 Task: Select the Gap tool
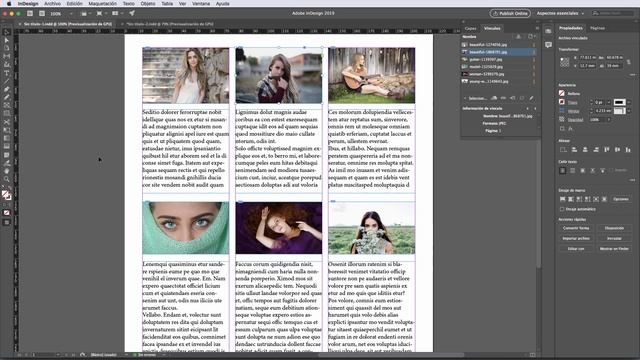click(6, 56)
